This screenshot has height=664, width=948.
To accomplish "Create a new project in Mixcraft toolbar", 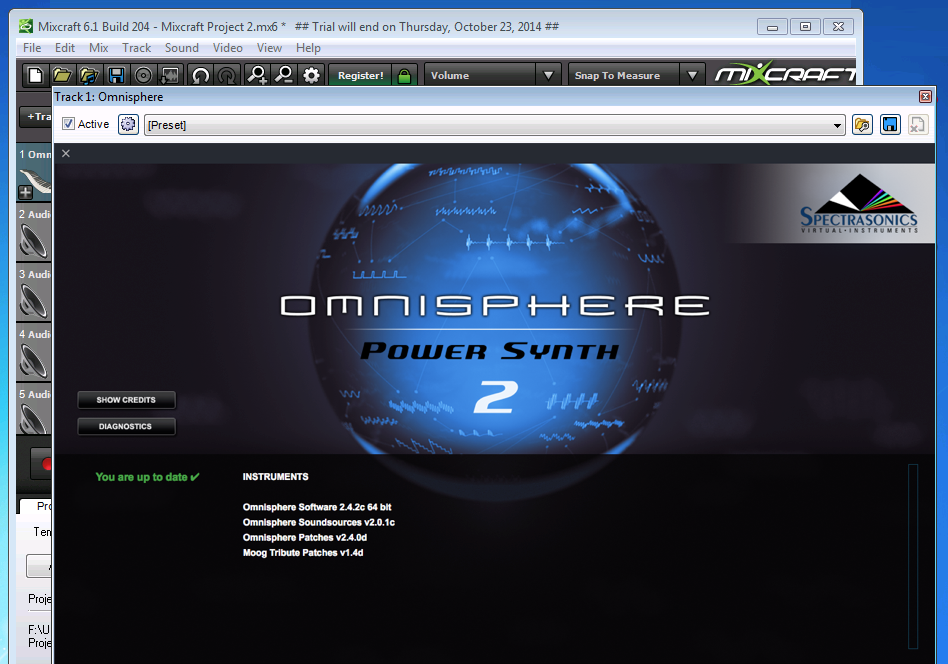I will pyautogui.click(x=36, y=76).
